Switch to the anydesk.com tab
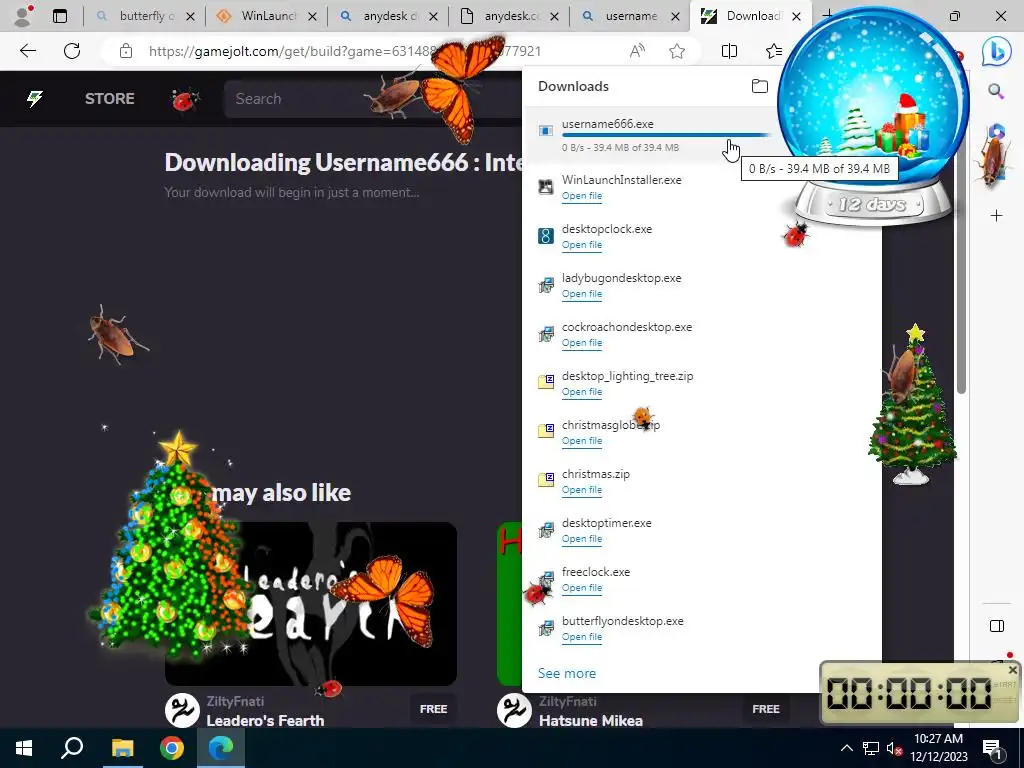Image resolution: width=1024 pixels, height=768 pixels. [511, 16]
